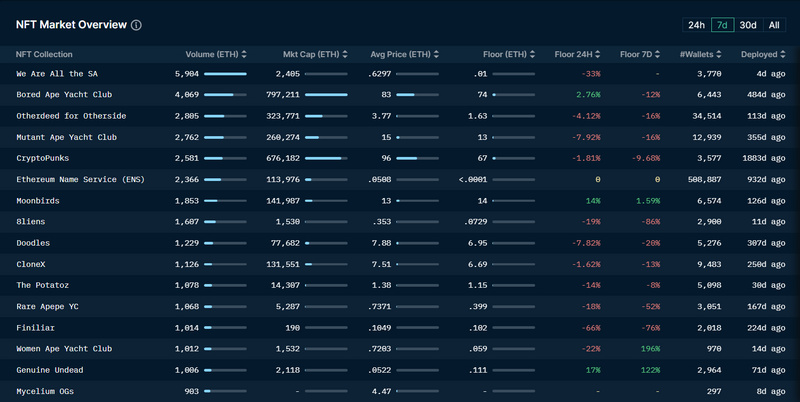
Task: Click the 34,514 wallets value
Action: tap(707, 116)
